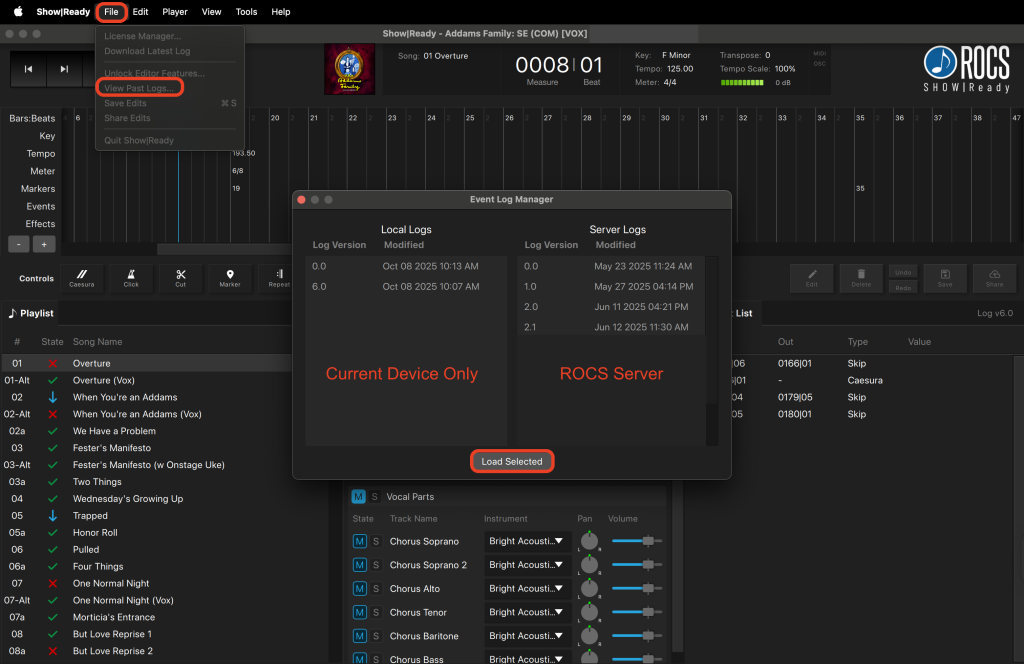Open the File menu
This screenshot has height=664, width=1024.
[x=111, y=12]
